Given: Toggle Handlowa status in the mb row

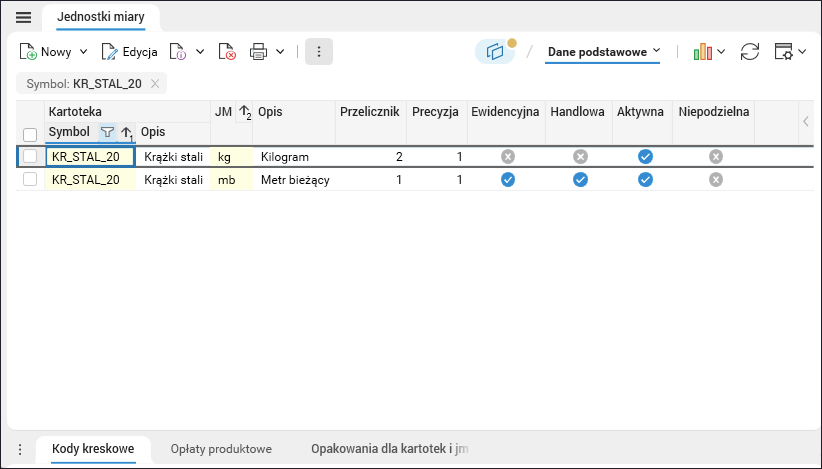Looking at the screenshot, I should (580, 179).
